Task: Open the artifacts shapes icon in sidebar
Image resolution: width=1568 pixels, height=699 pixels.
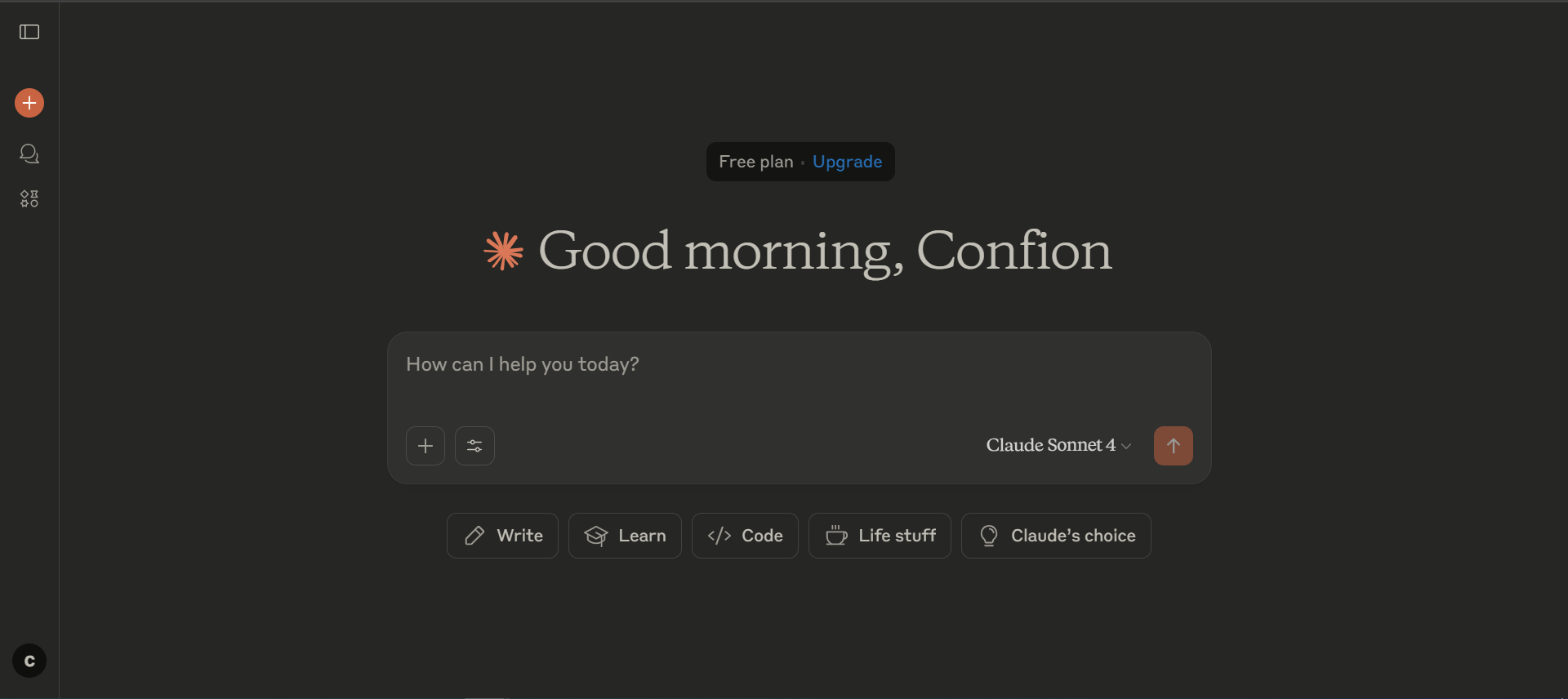Action: tap(29, 198)
